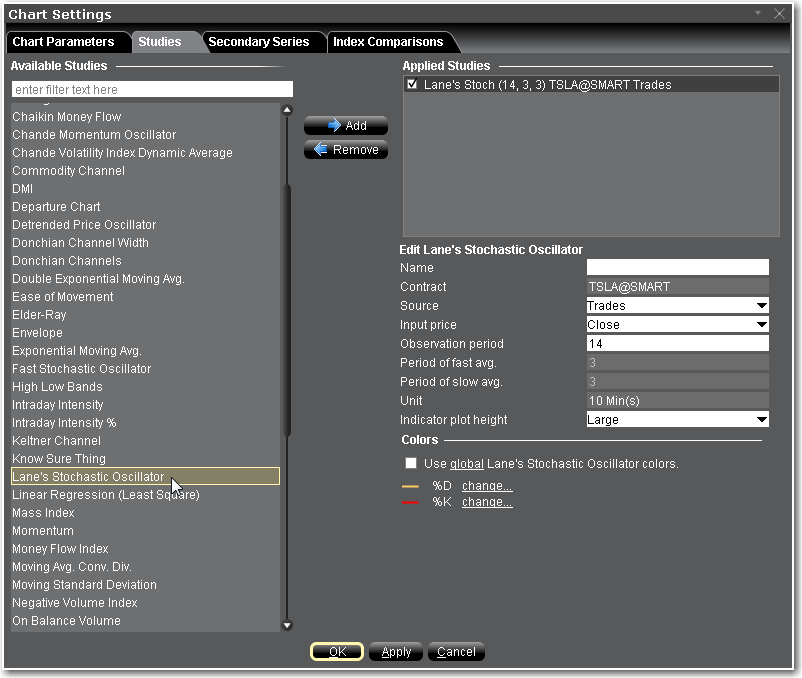Open the Source dropdown
The image size is (802, 678).
pos(677,306)
